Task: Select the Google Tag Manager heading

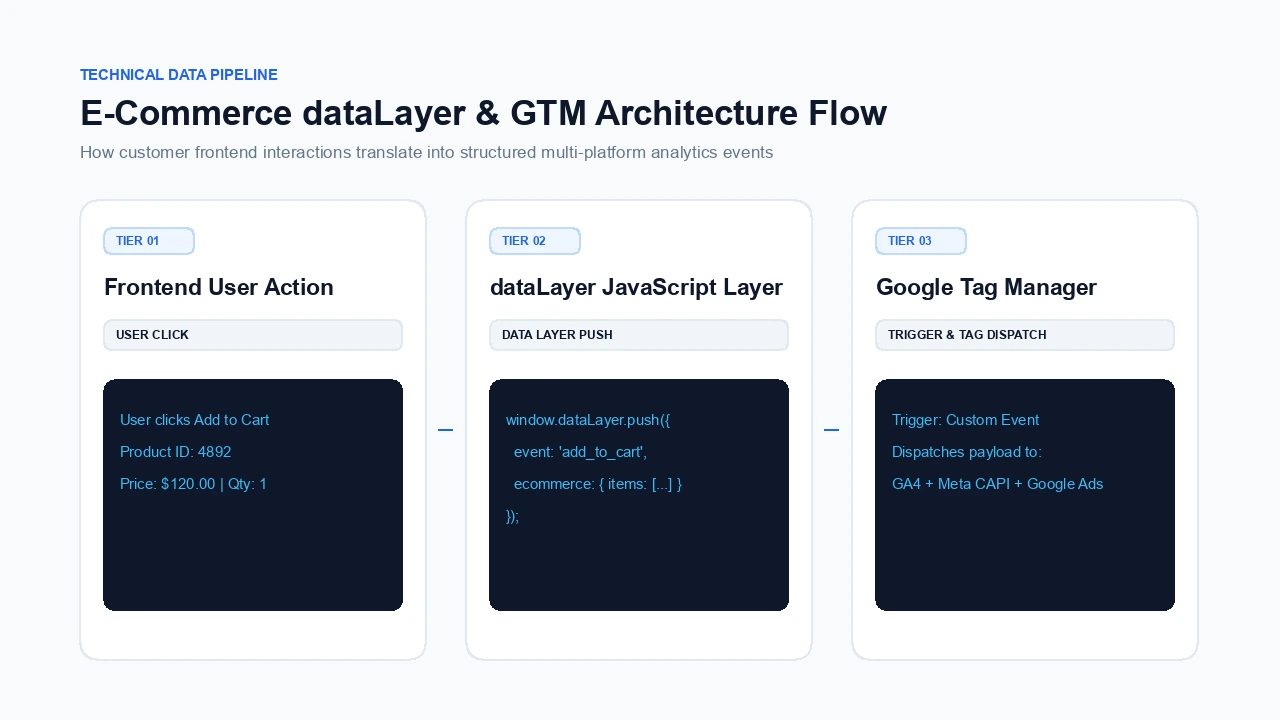Action: [986, 287]
